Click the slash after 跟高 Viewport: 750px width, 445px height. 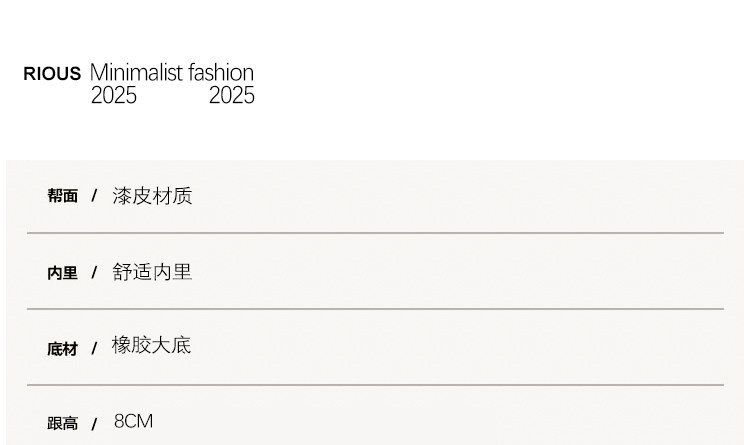point(94,424)
